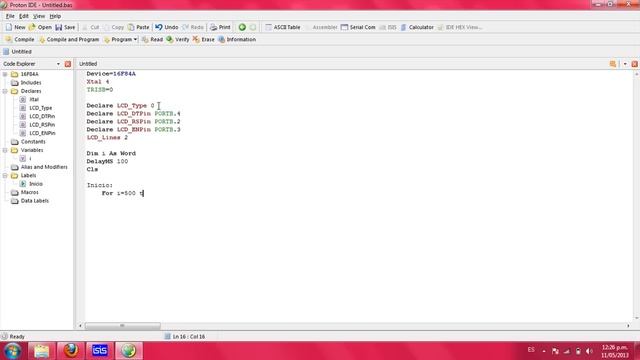Open the Calculator tool
This screenshot has height=360, width=640.
[x=417, y=27]
